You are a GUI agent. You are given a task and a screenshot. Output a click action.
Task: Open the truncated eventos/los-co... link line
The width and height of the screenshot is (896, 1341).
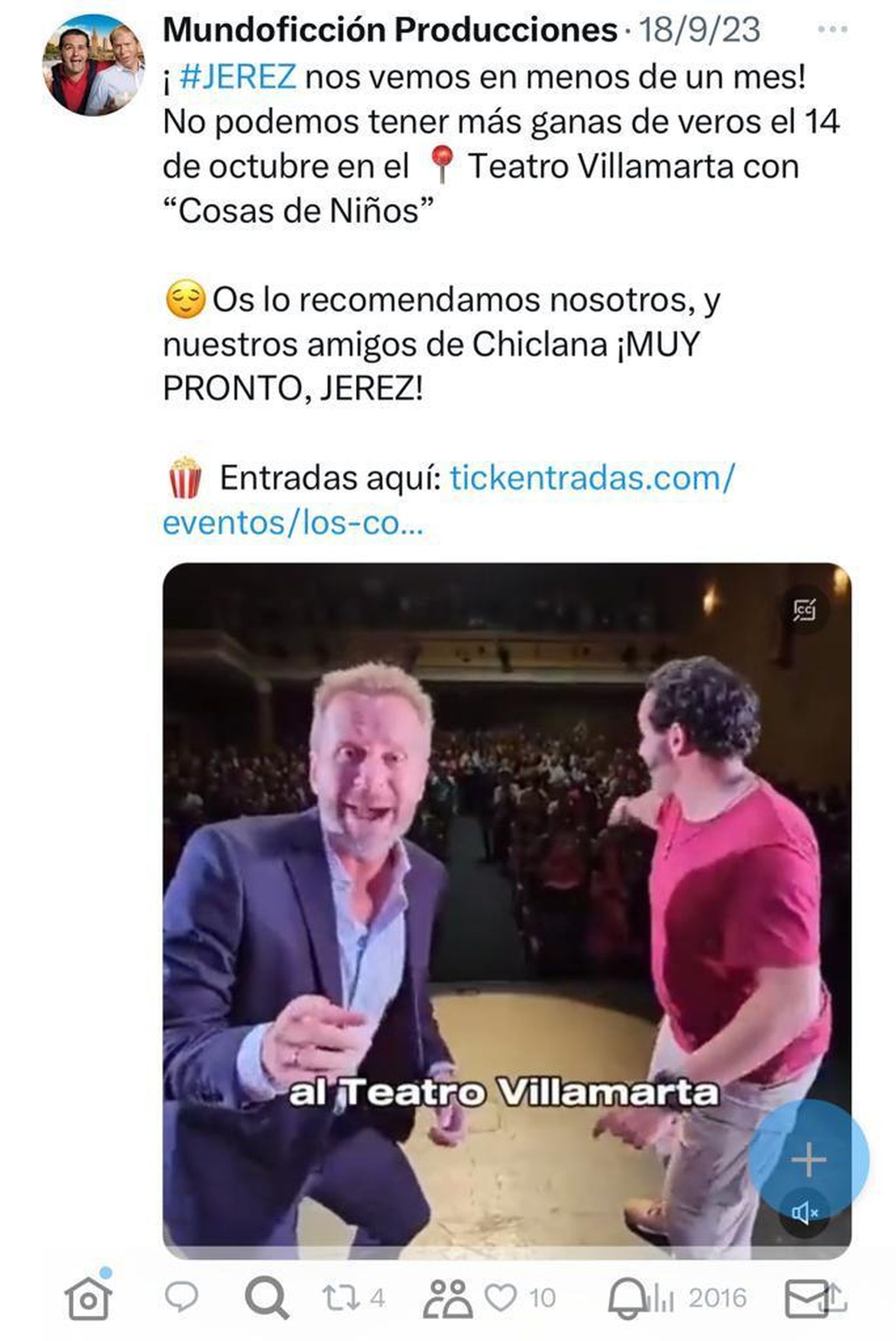pyautogui.click(x=293, y=522)
